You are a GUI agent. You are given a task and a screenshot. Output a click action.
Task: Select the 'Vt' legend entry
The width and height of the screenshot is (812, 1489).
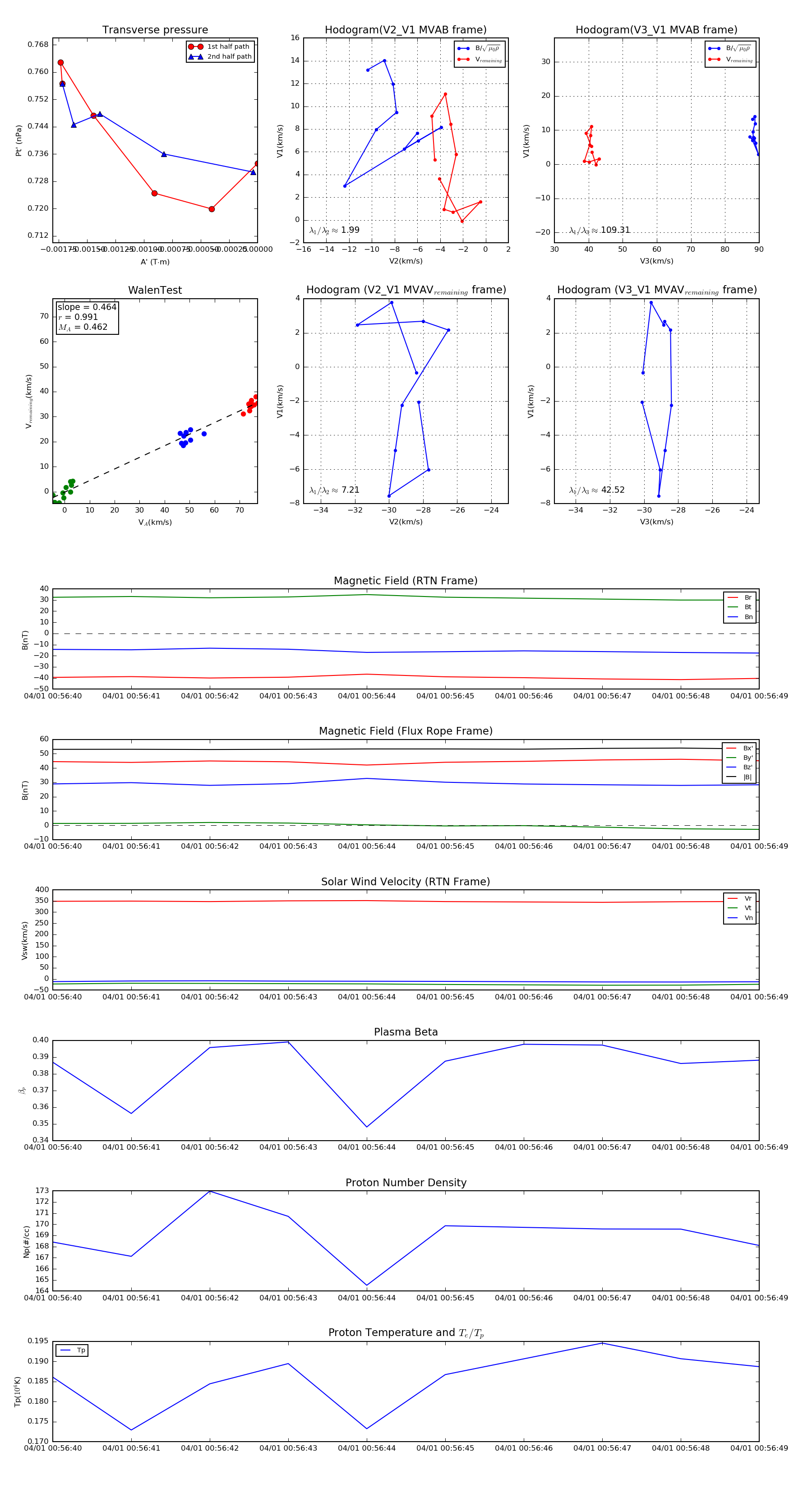click(740, 908)
